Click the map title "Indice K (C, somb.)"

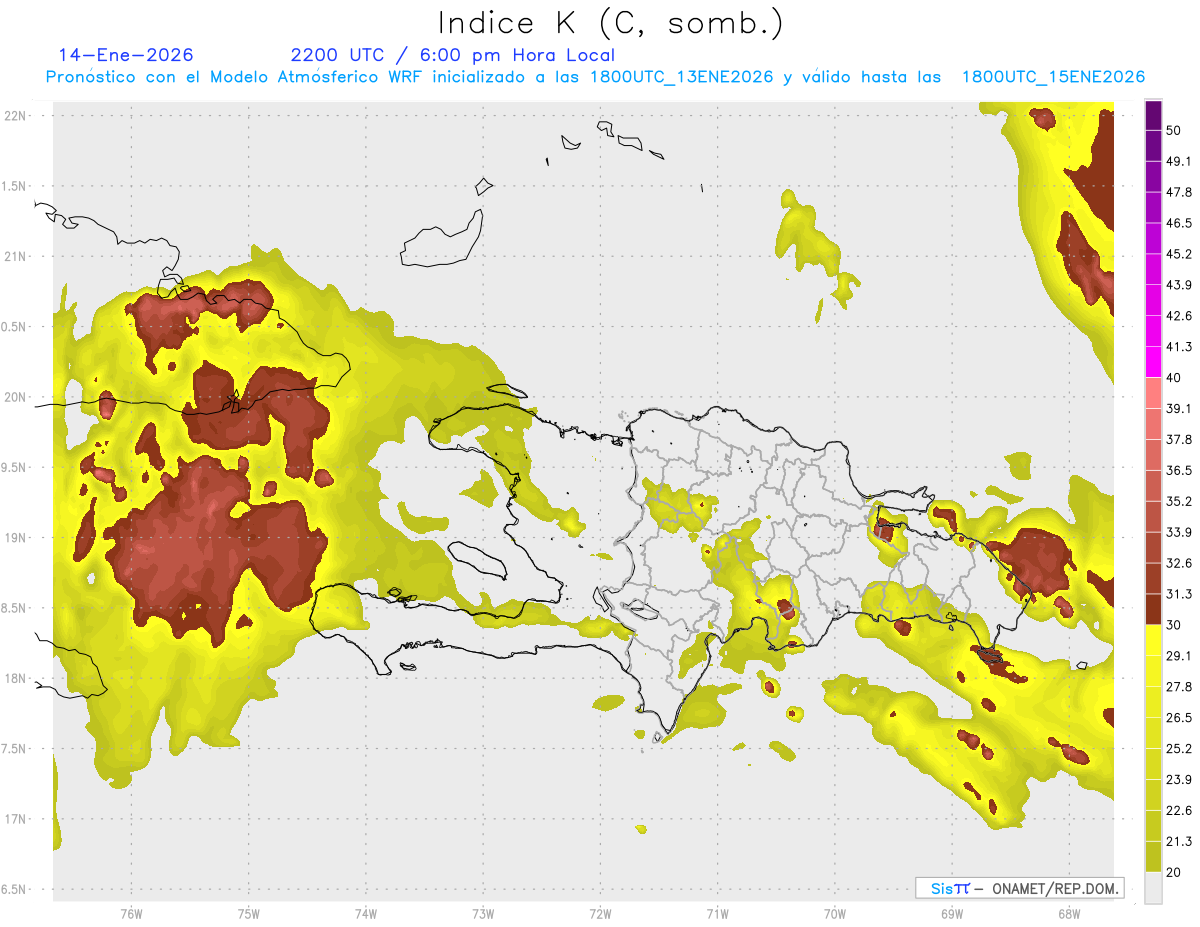610,24
